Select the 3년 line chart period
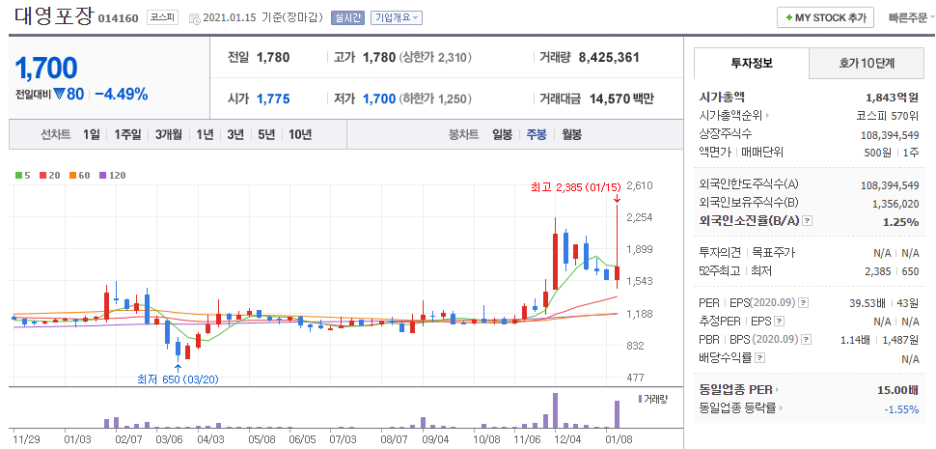 tap(235, 134)
